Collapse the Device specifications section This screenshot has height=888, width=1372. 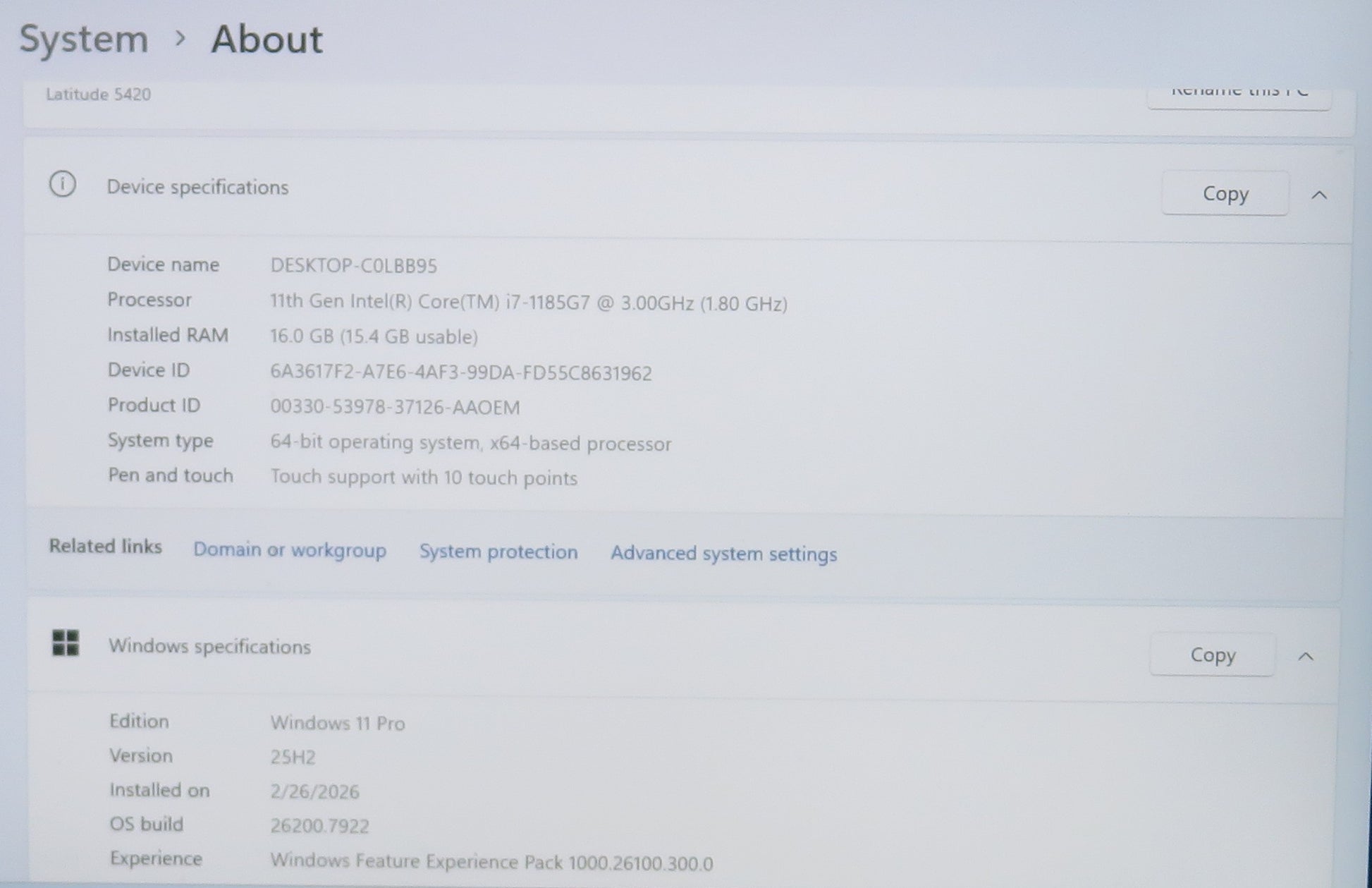[1319, 195]
